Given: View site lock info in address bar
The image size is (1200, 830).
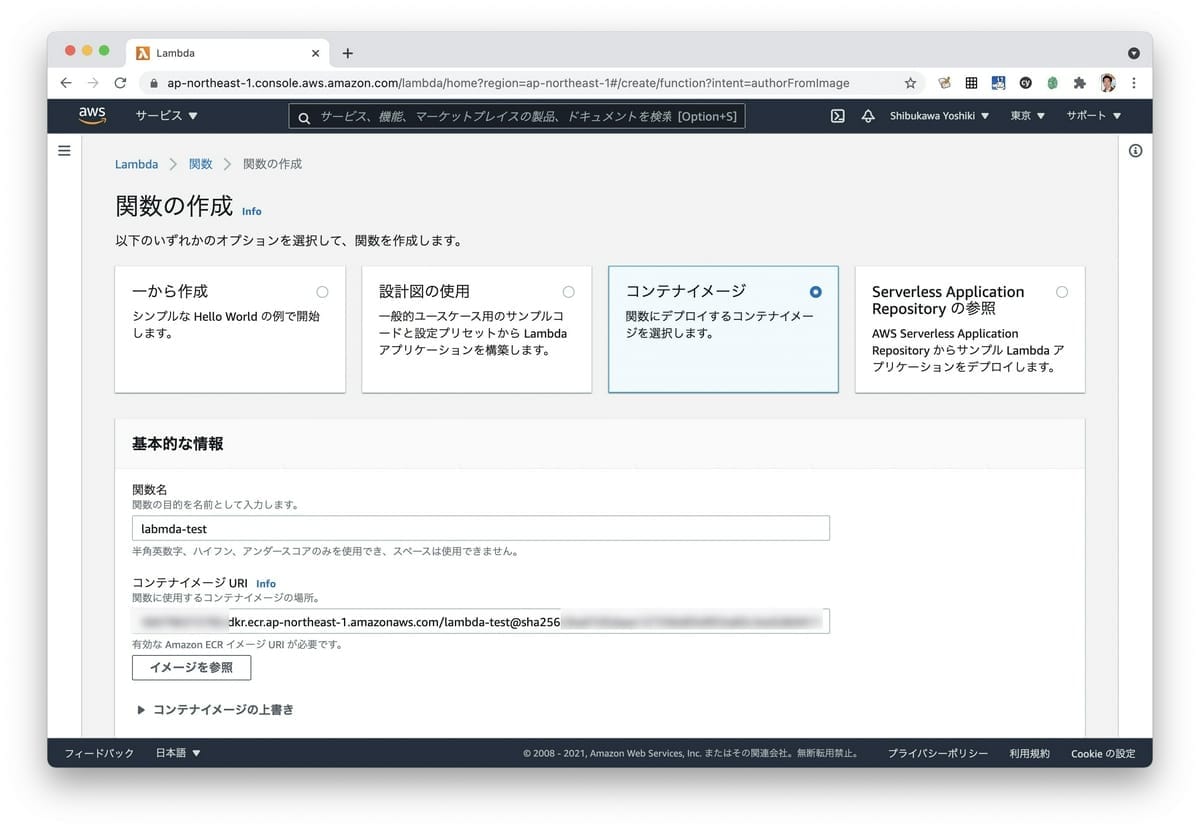Looking at the screenshot, I should click(x=154, y=83).
